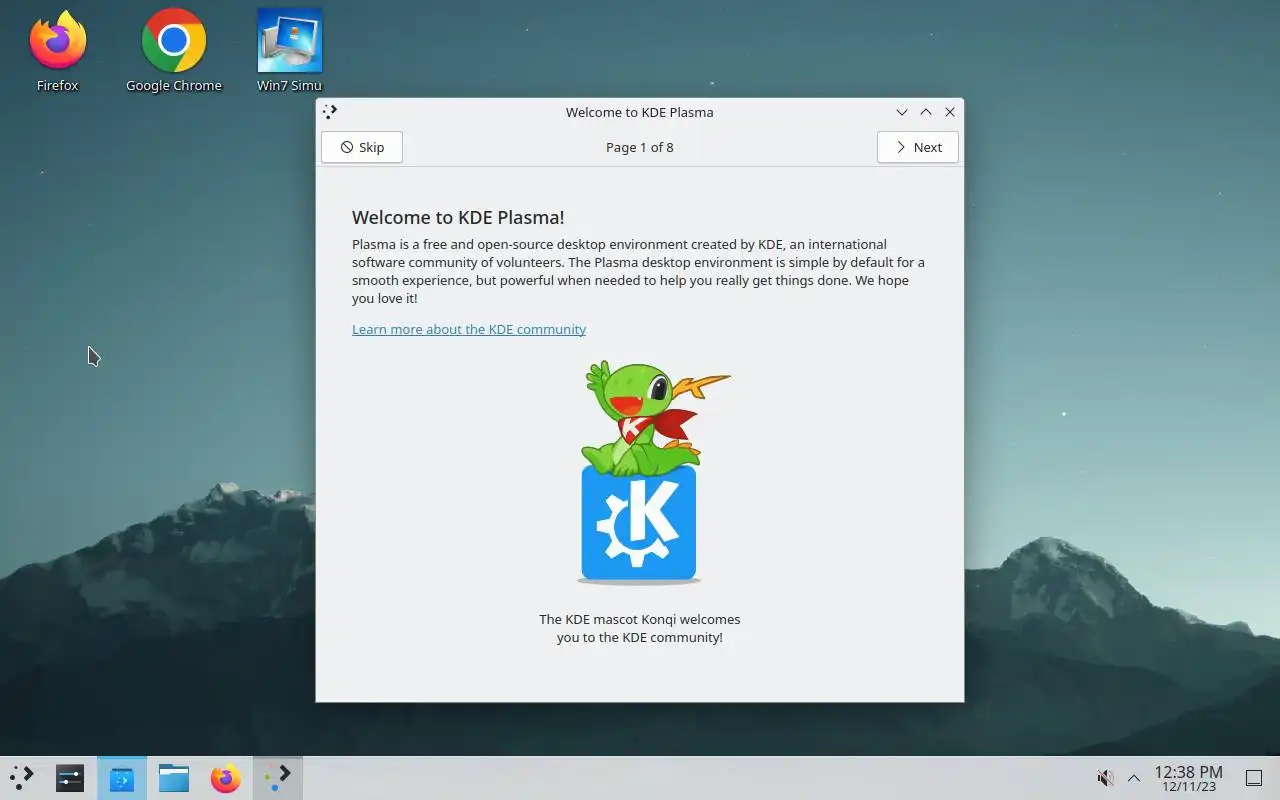Minimize the Welcome to KDE Plasma window
Image resolution: width=1280 pixels, height=800 pixels.
point(902,112)
